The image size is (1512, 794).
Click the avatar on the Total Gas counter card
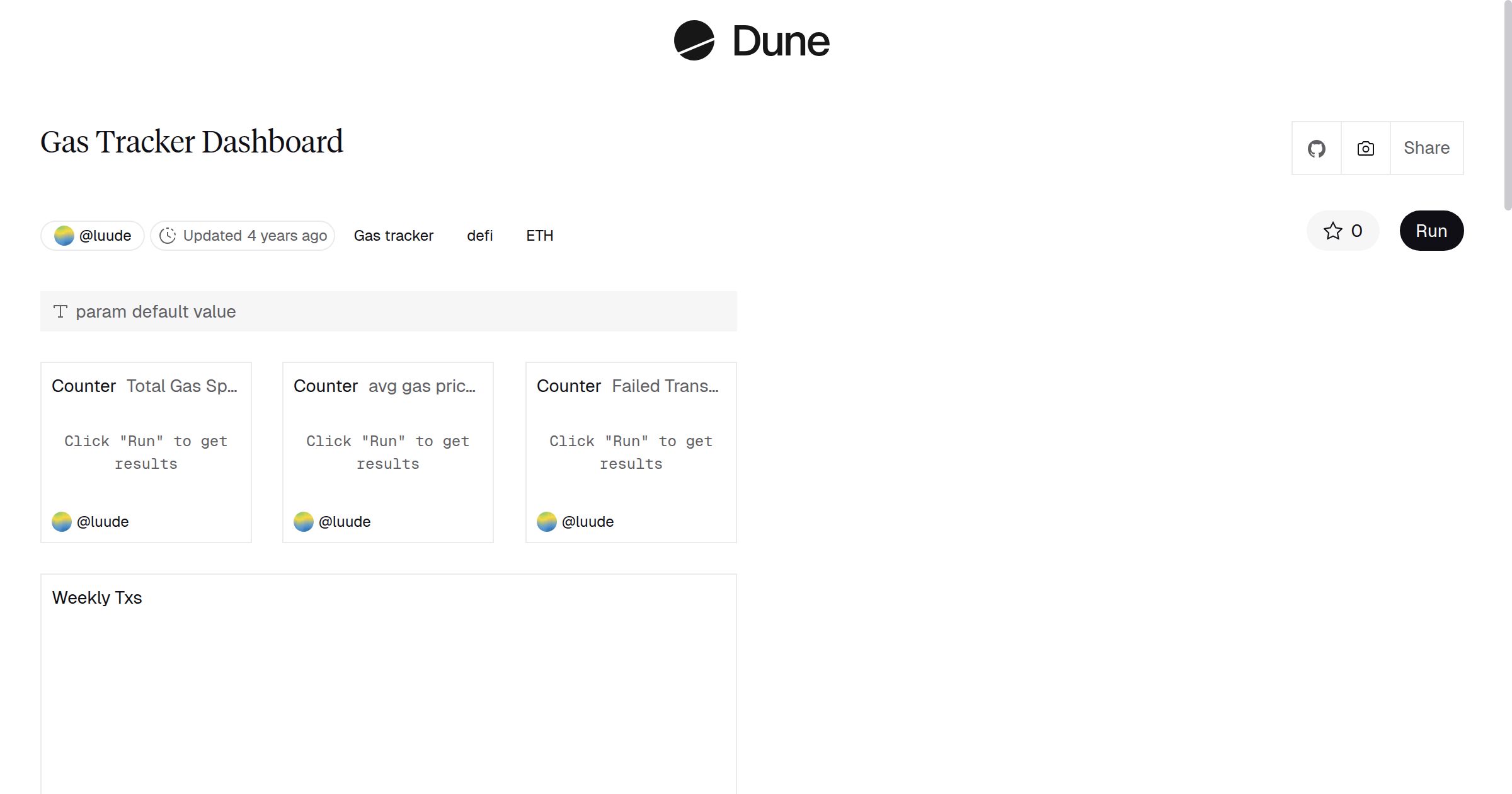coord(62,521)
